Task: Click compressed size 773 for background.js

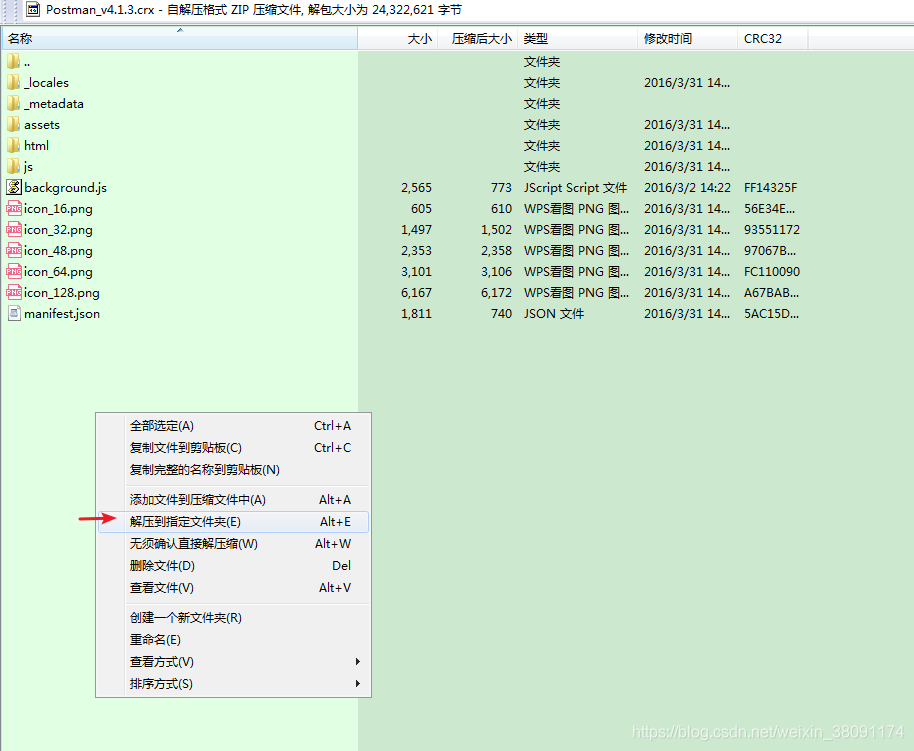Action: pyautogui.click(x=501, y=188)
